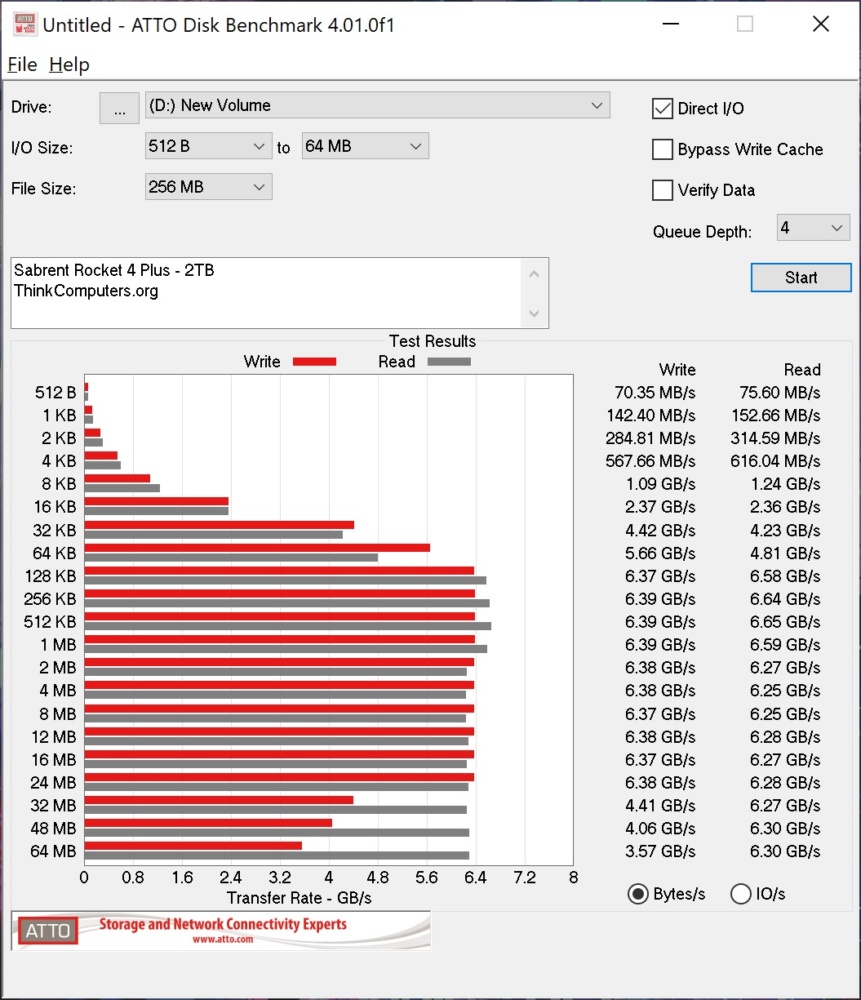Click the ATTO app icon in title bar
This screenshot has width=861, height=1000.
click(25, 24)
